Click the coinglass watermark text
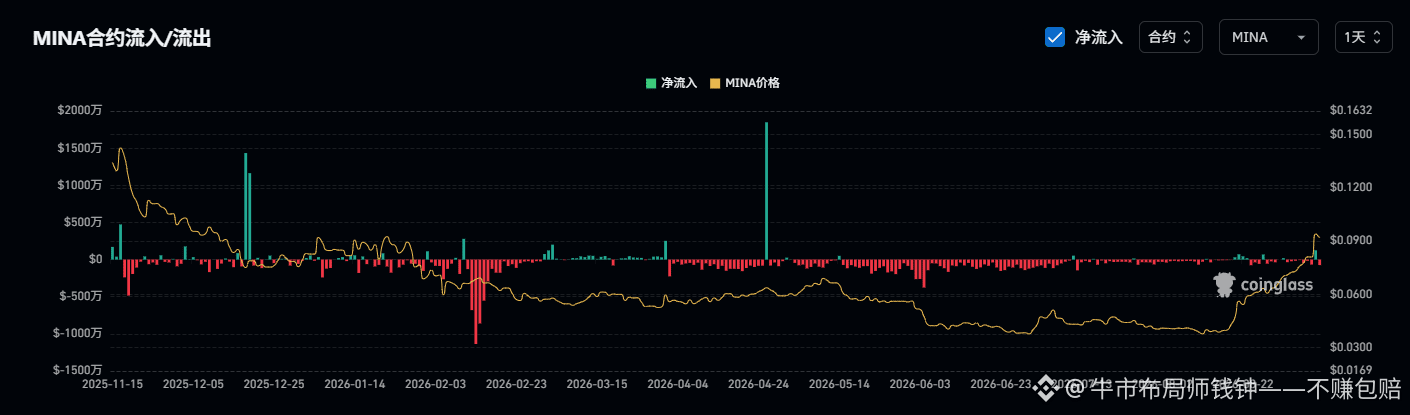This screenshot has width=1410, height=415. click(x=1276, y=286)
